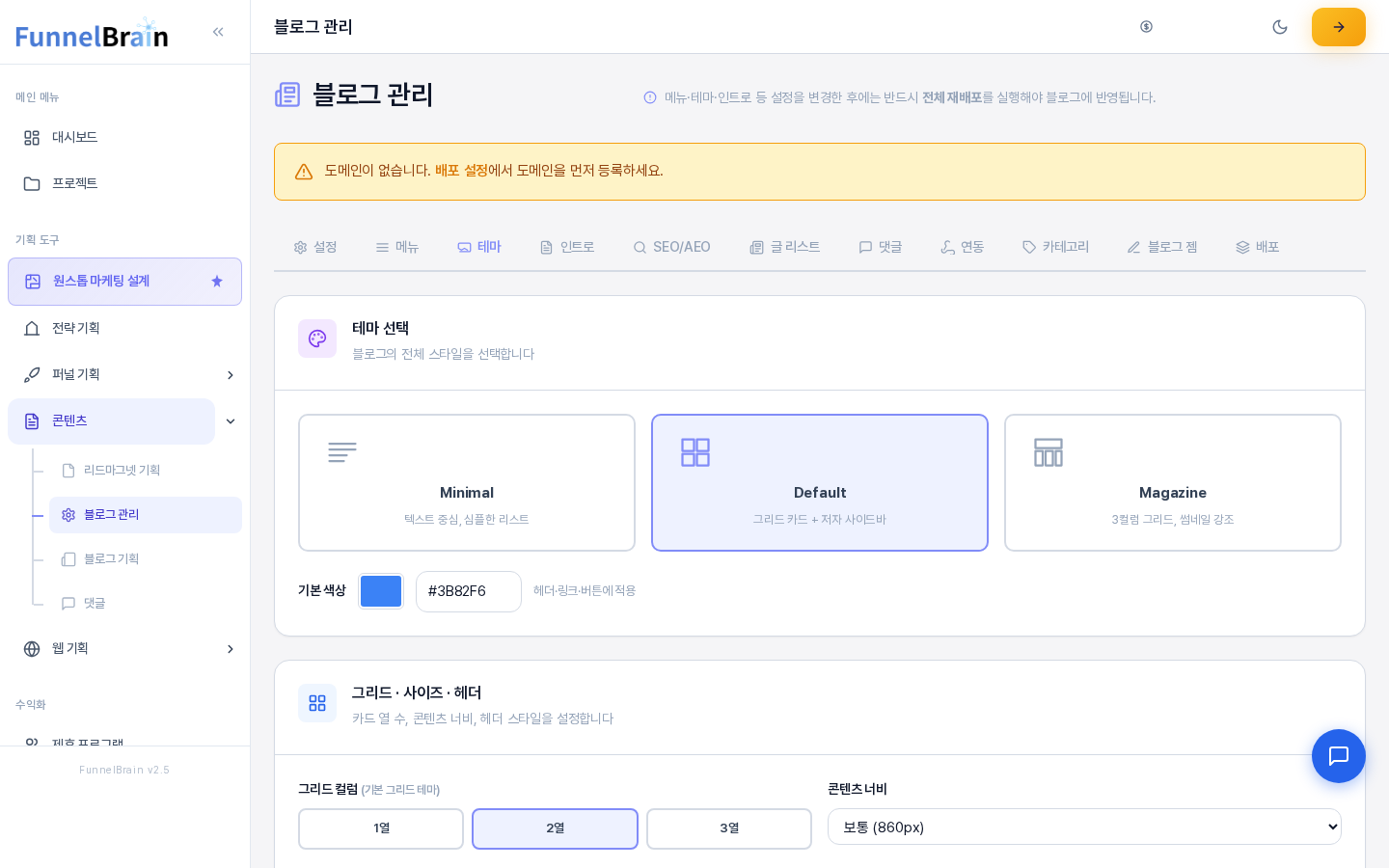
Task: Click the coin credit icon in the header
Action: point(1146,27)
